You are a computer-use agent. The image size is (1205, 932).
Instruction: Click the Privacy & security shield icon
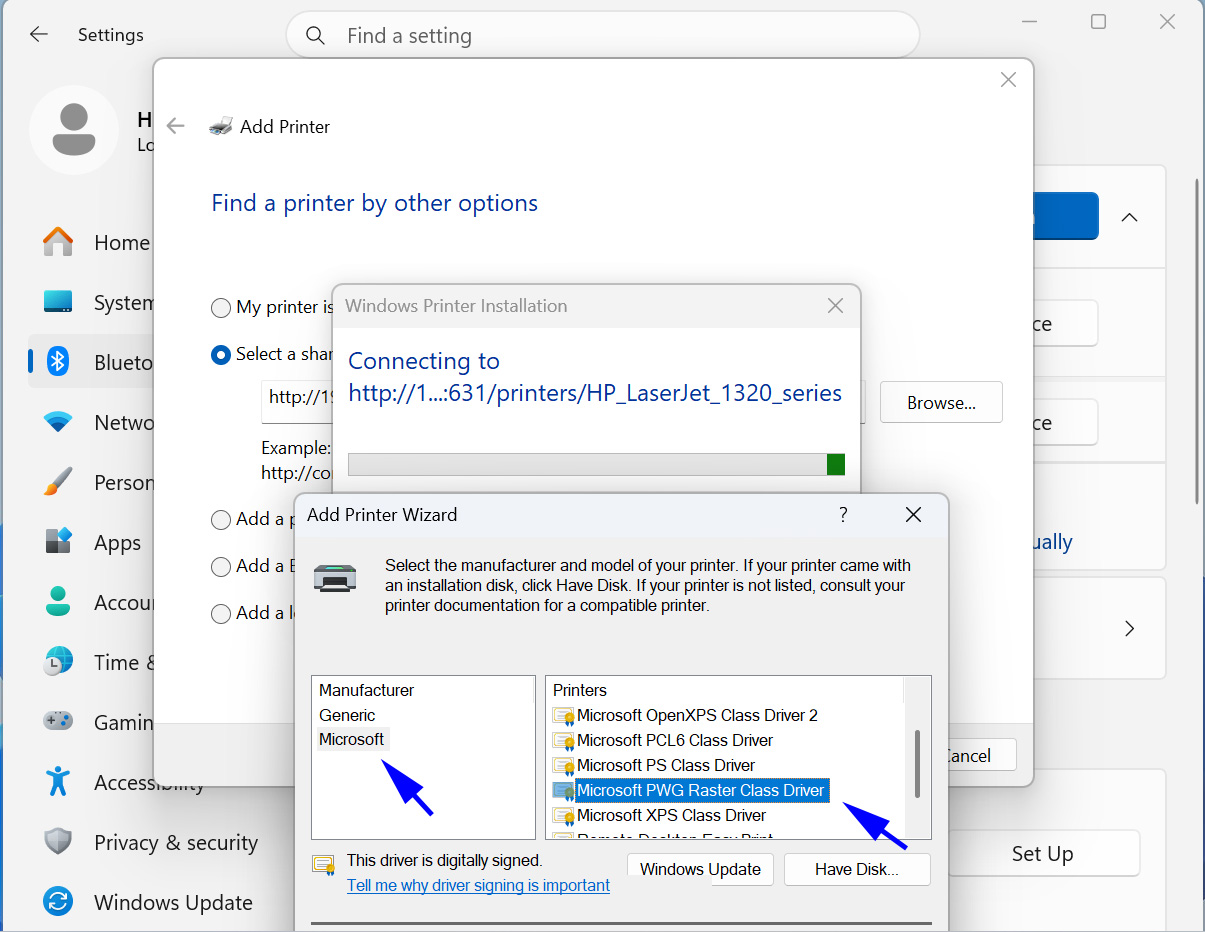pyautogui.click(x=58, y=842)
